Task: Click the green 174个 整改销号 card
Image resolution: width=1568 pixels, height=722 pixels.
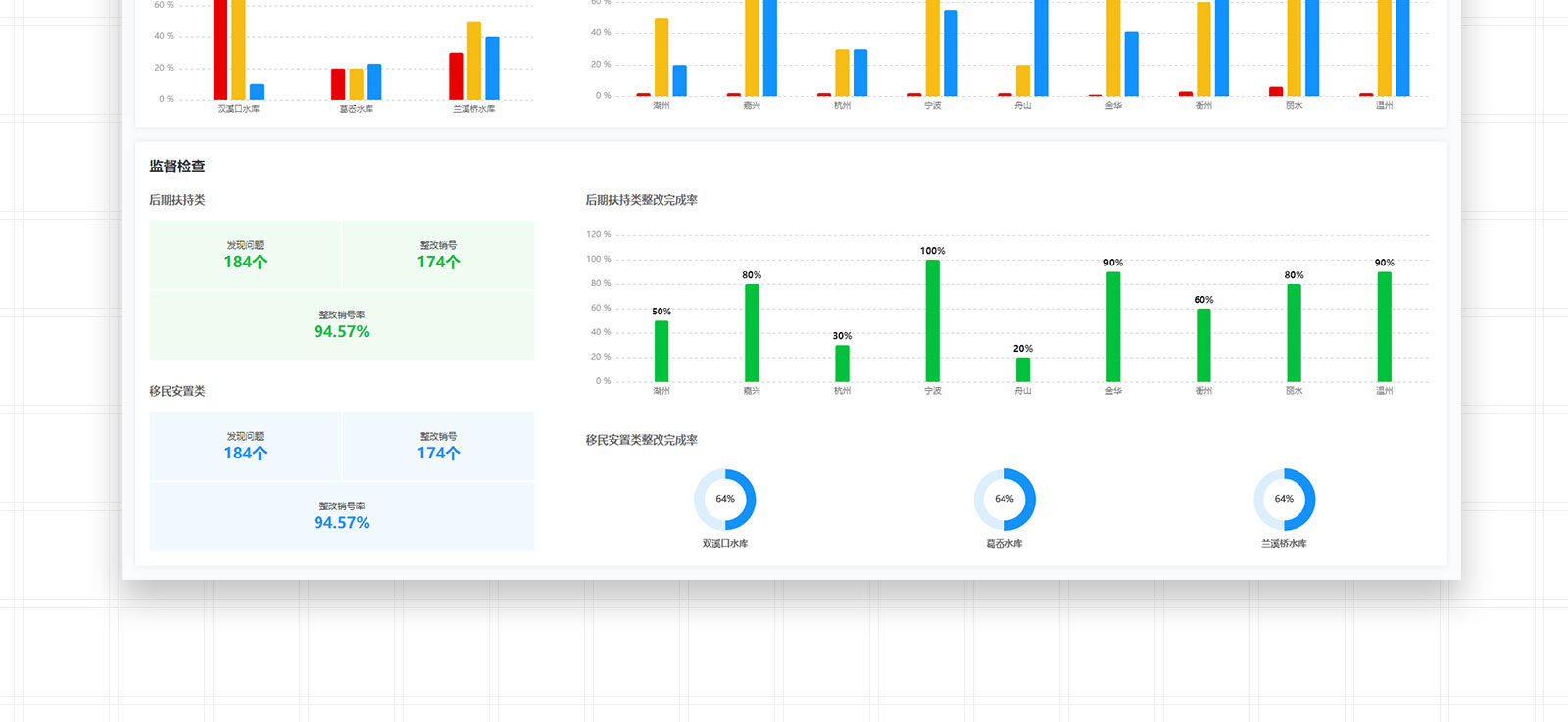Action: 438,255
